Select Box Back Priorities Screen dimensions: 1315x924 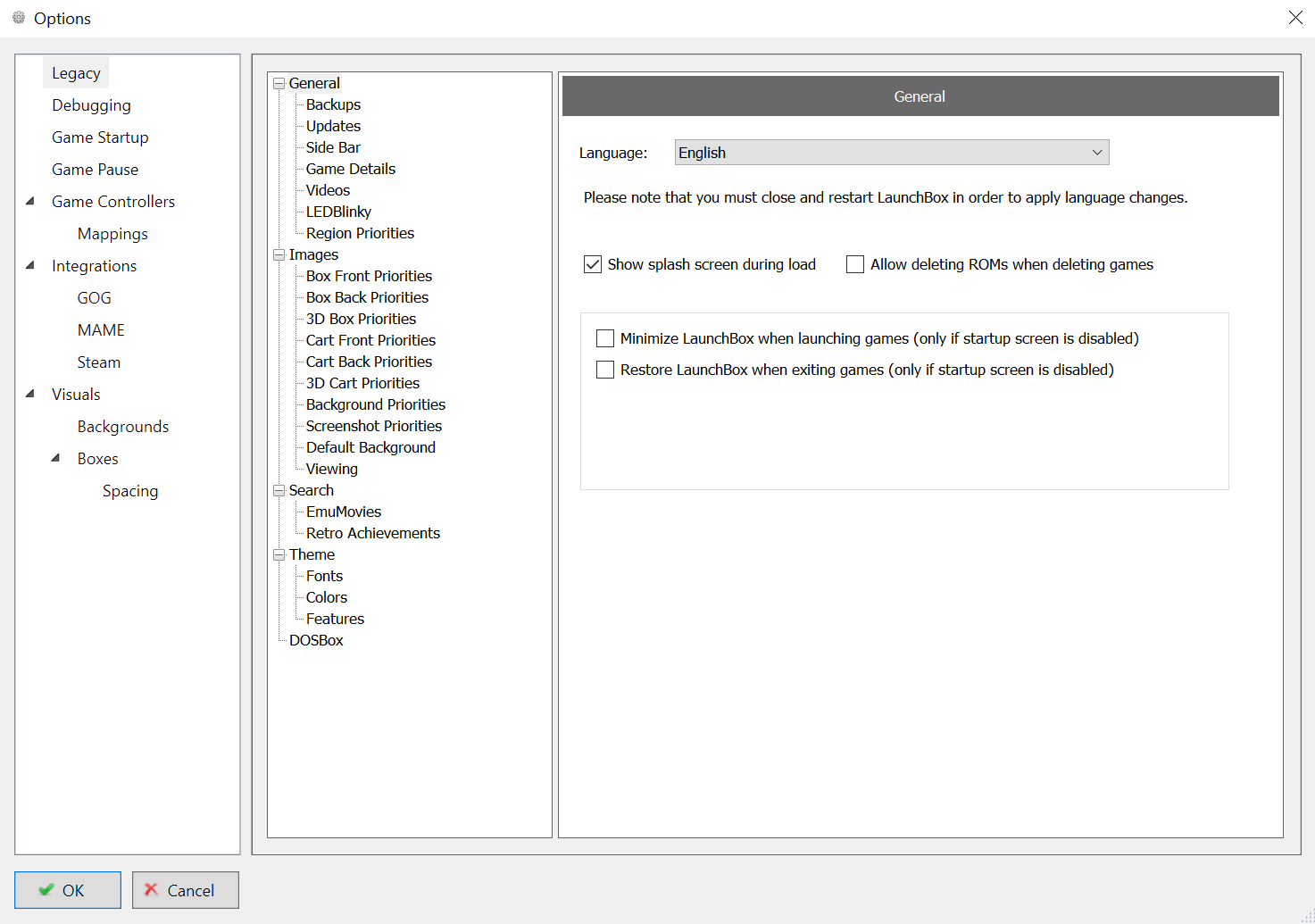(x=367, y=297)
